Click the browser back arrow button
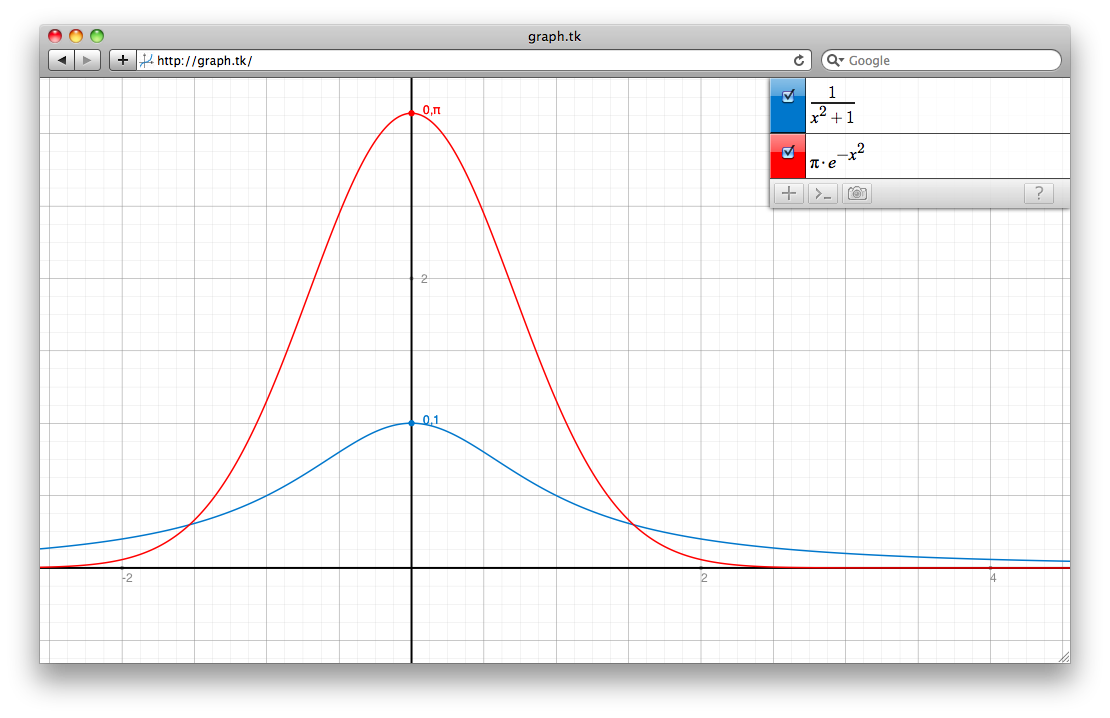1110x718 pixels. click(61, 60)
